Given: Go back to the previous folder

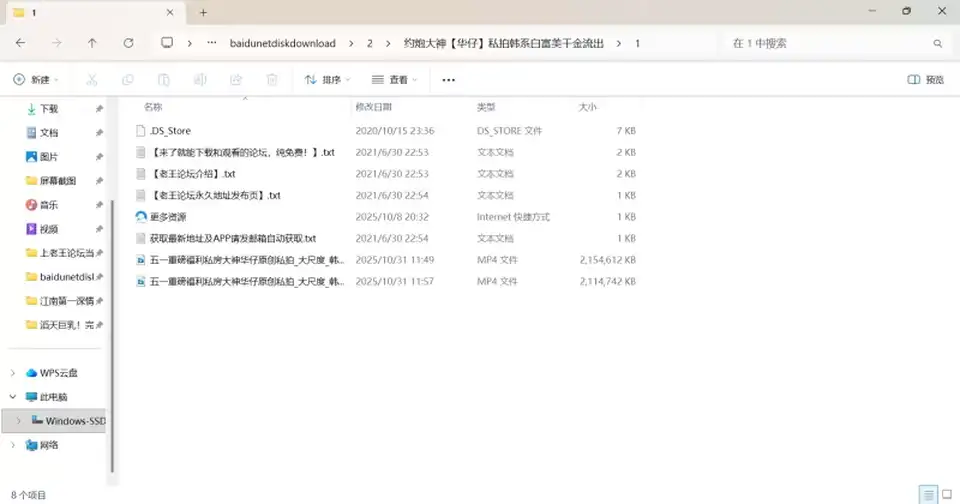Looking at the screenshot, I should 20,43.
